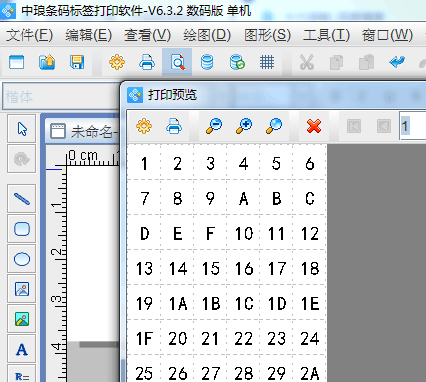Open the 绘图(D) menu

click(207, 35)
